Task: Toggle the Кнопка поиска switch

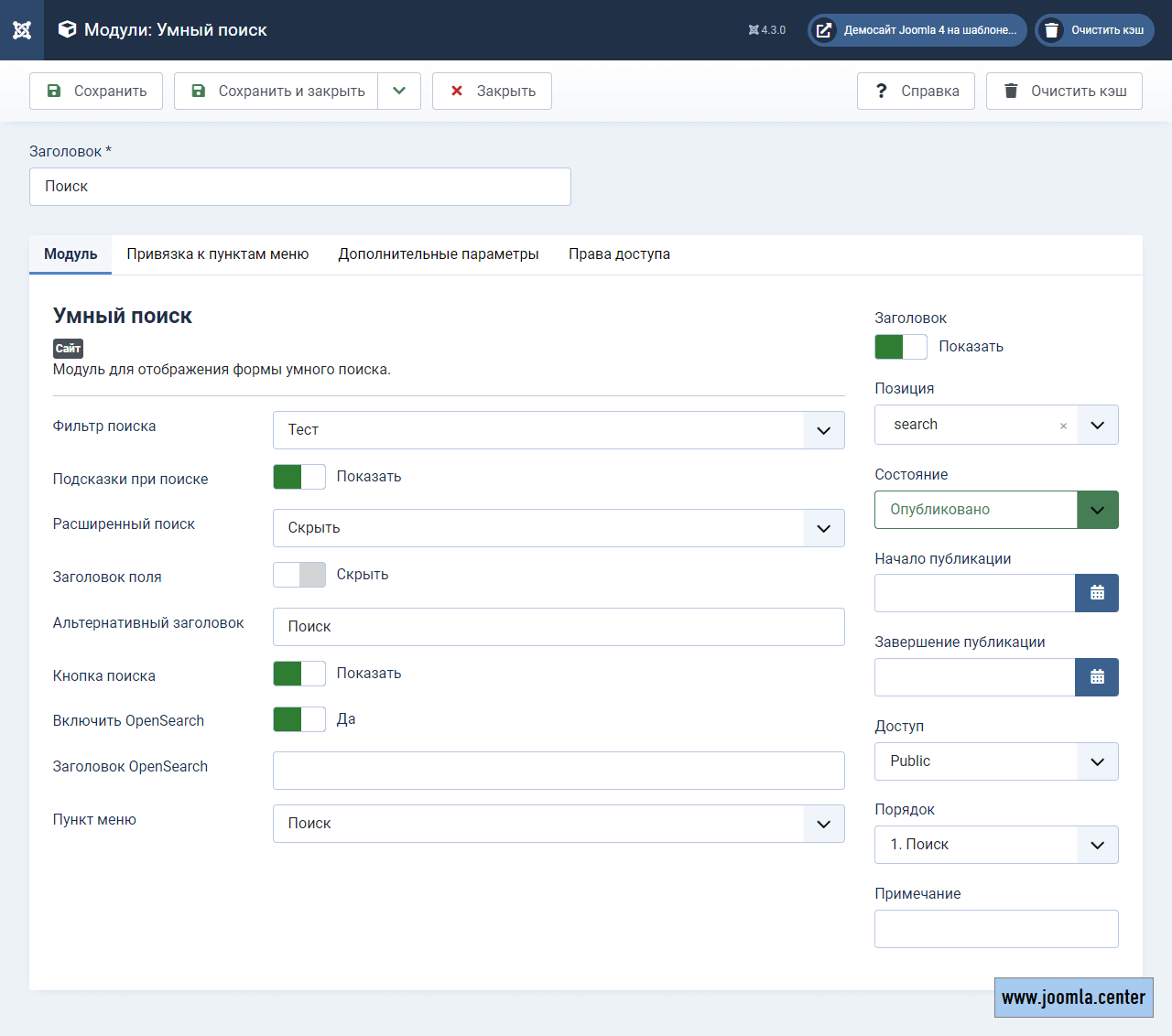Action: click(299, 674)
